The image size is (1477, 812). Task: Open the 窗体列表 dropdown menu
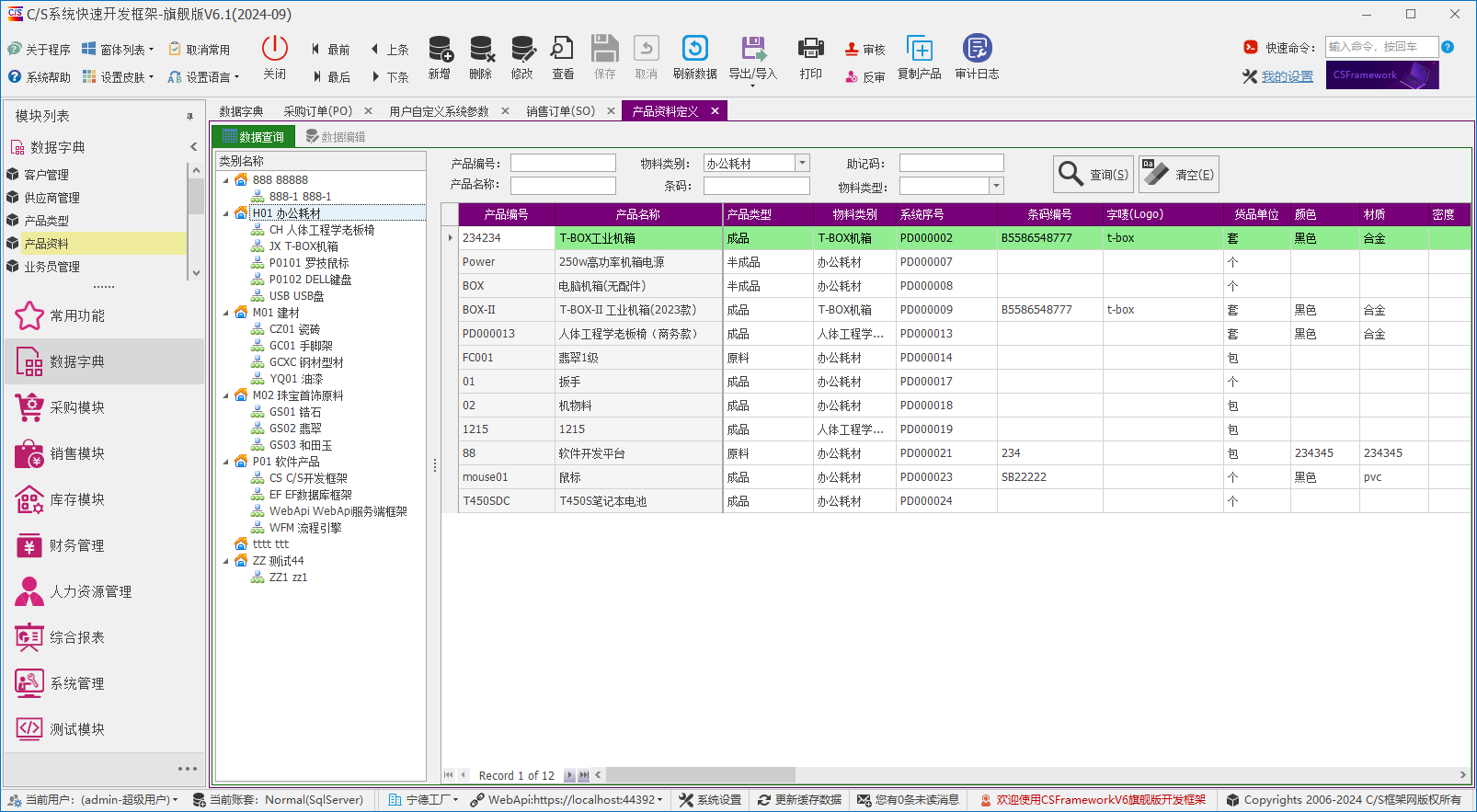(118, 50)
